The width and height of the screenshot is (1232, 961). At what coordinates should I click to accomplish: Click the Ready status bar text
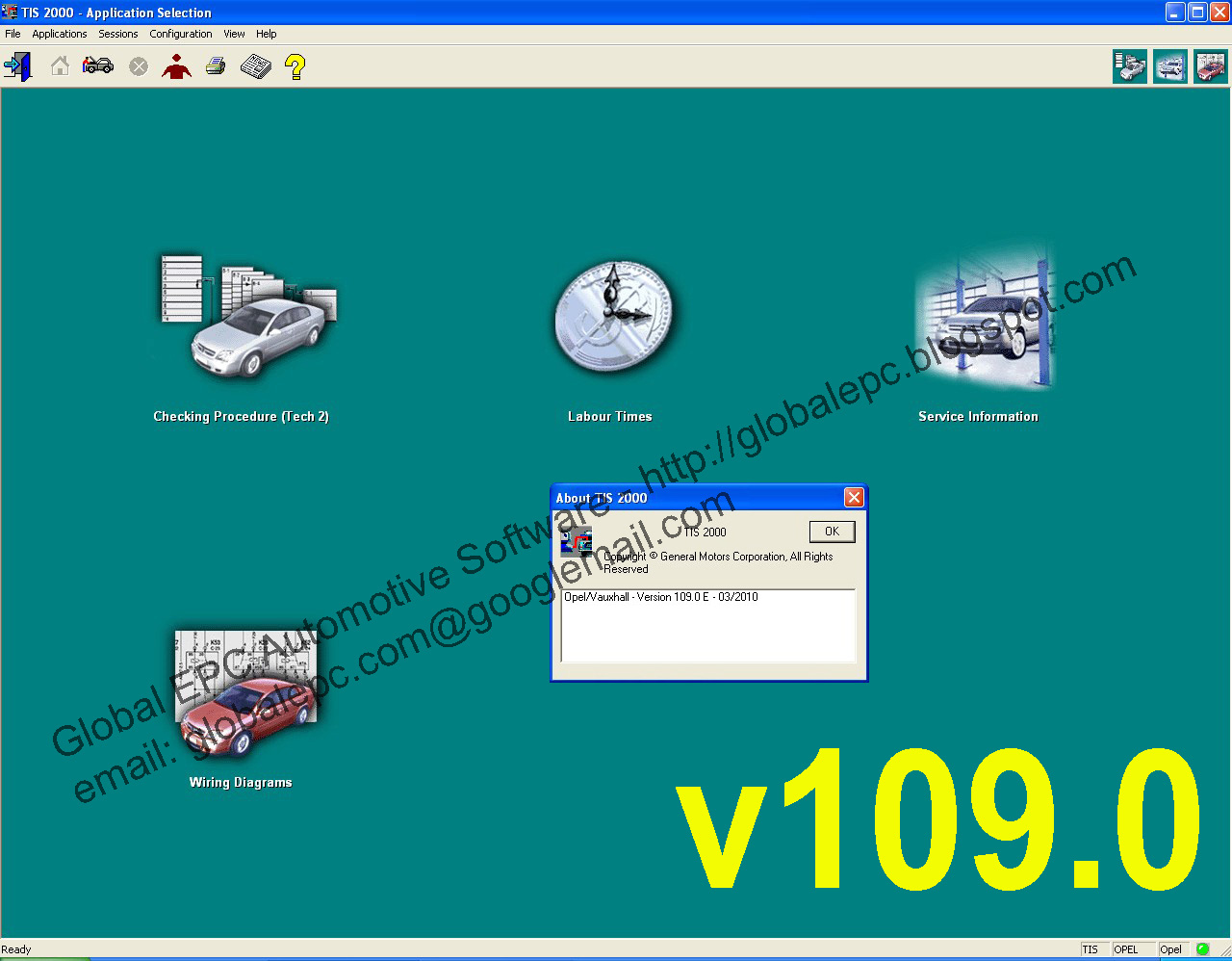click(x=16, y=949)
